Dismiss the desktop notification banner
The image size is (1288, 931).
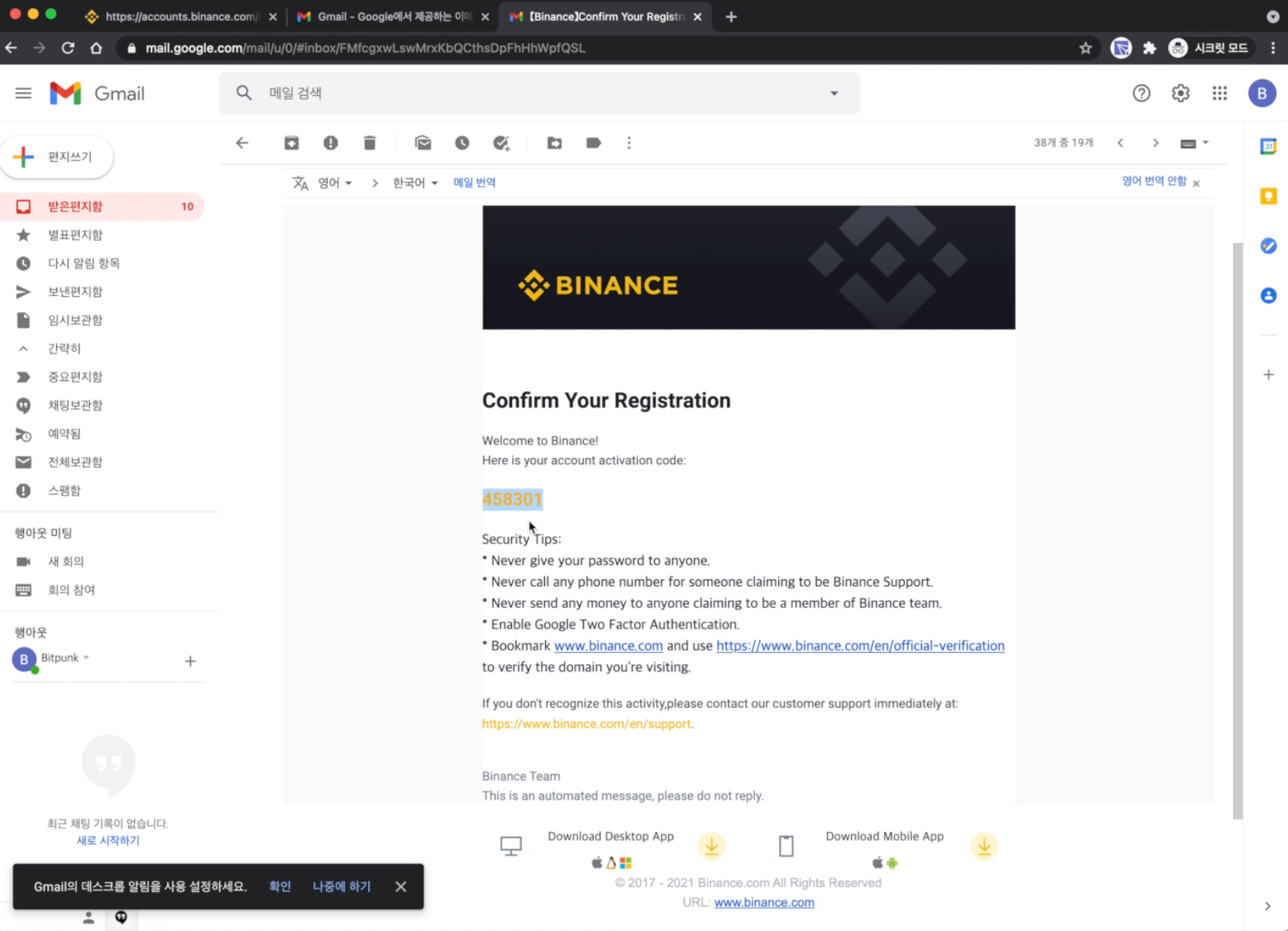(x=401, y=886)
